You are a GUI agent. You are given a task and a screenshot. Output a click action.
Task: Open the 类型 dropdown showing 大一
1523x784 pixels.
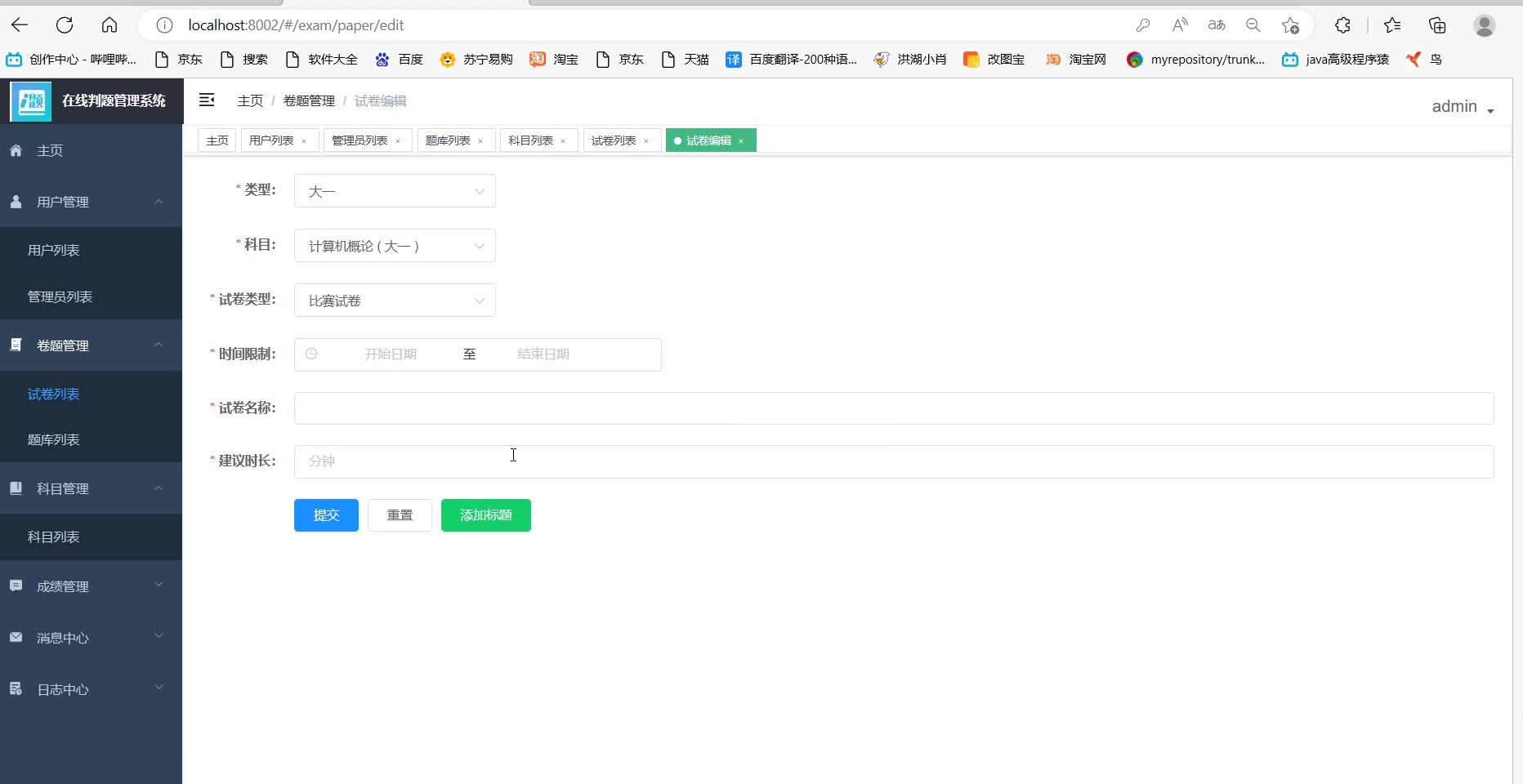[x=395, y=191]
